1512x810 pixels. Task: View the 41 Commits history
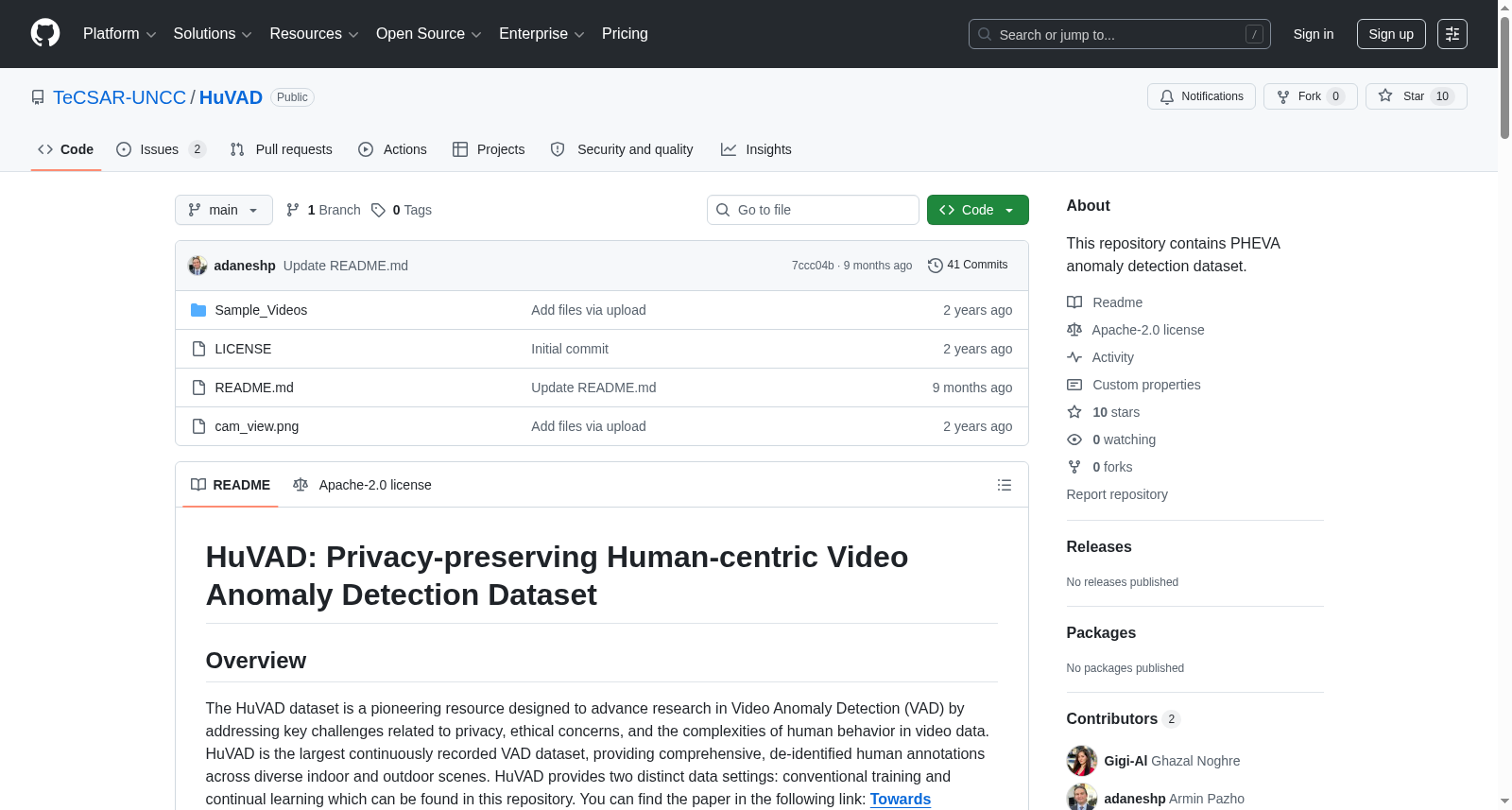(969, 266)
